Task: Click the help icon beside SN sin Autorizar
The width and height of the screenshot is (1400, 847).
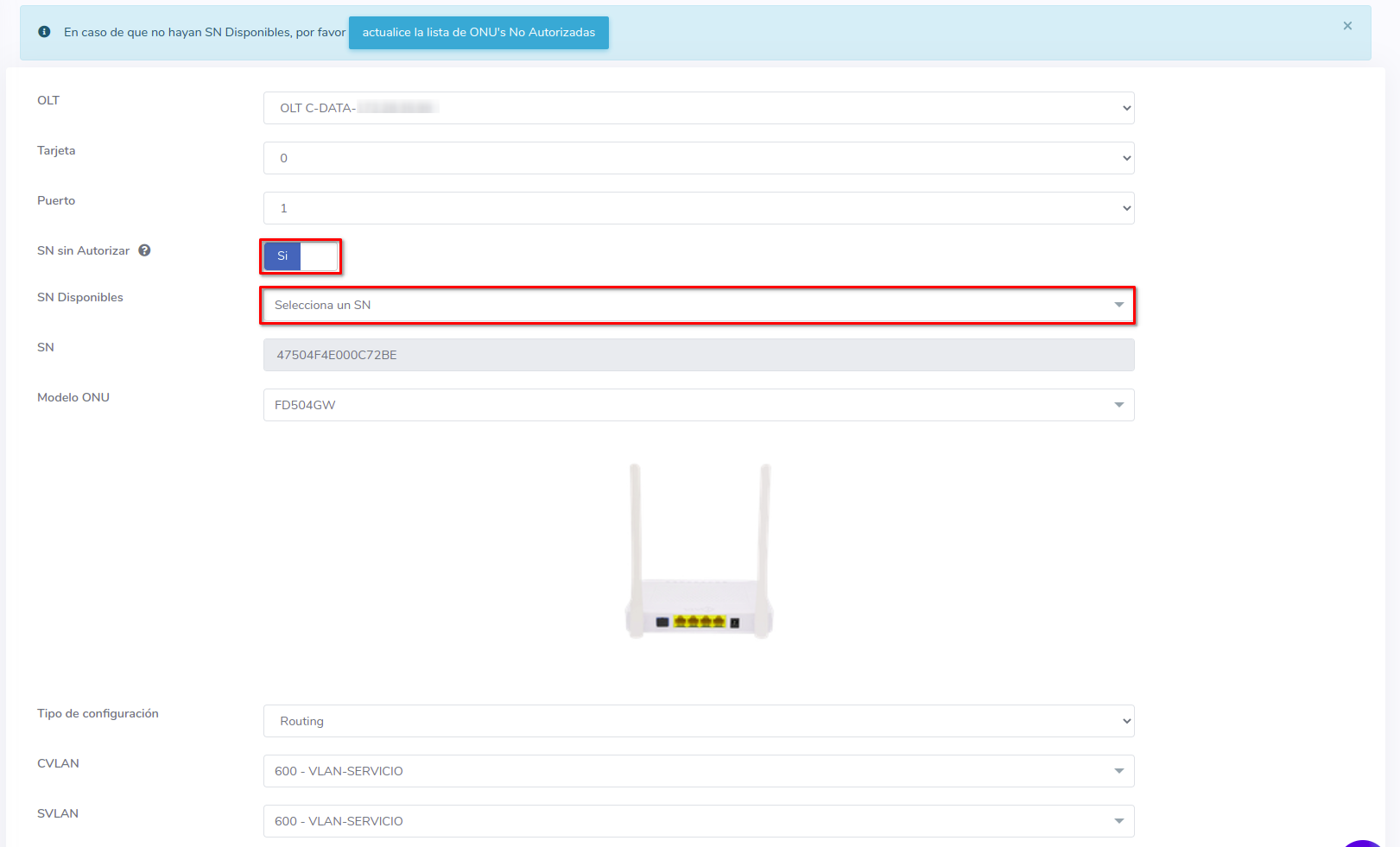Action: [x=144, y=250]
